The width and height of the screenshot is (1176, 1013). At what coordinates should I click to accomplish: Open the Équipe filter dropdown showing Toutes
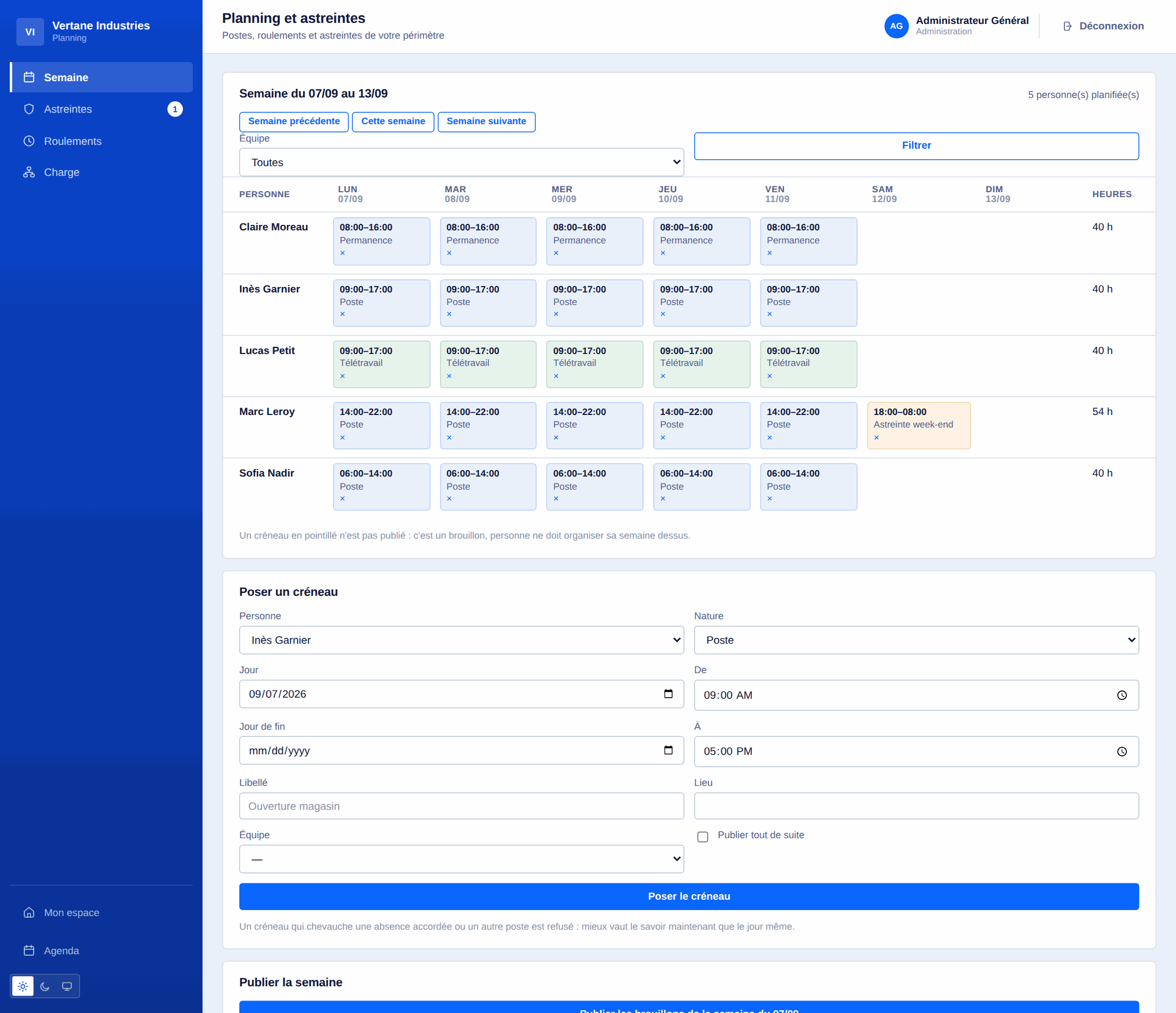coord(462,162)
